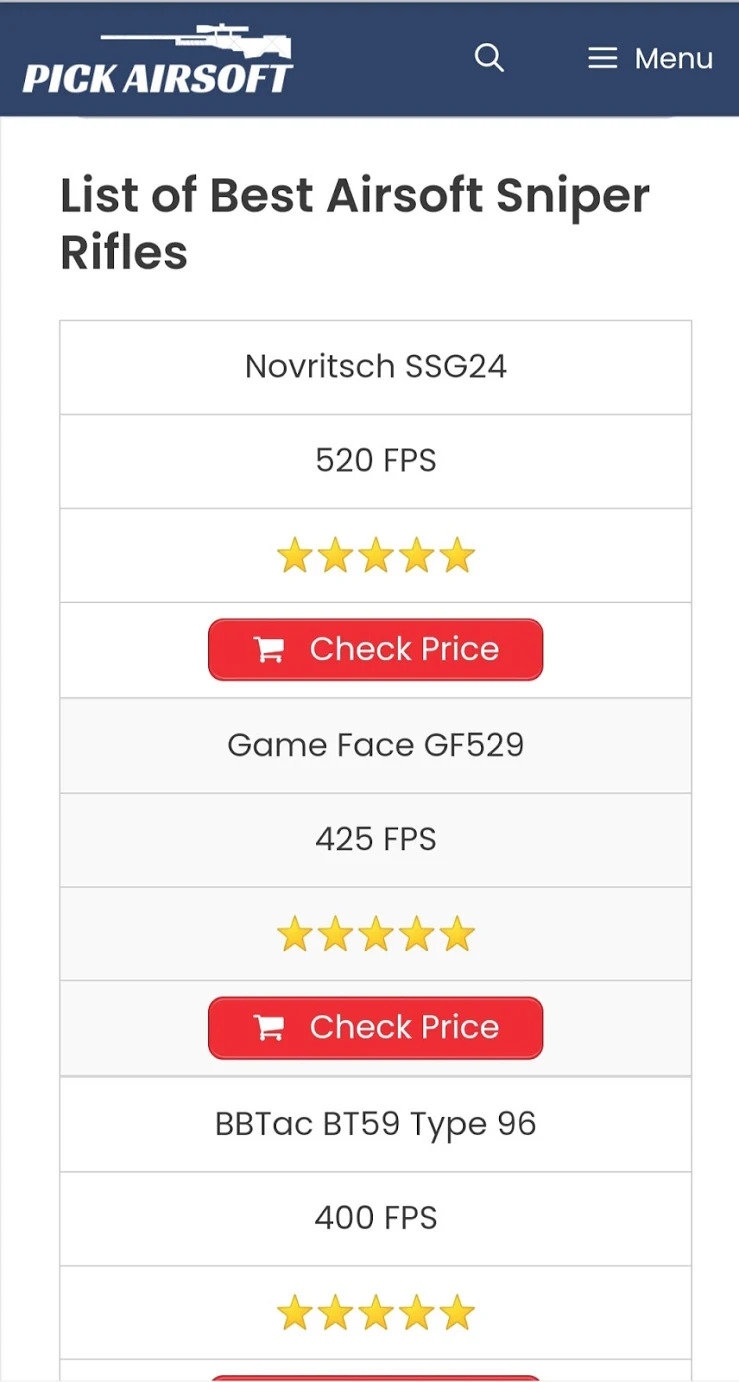Screen dimensions: 739x1382
Task: Click the 425 FPS table cell
Action: (375, 839)
